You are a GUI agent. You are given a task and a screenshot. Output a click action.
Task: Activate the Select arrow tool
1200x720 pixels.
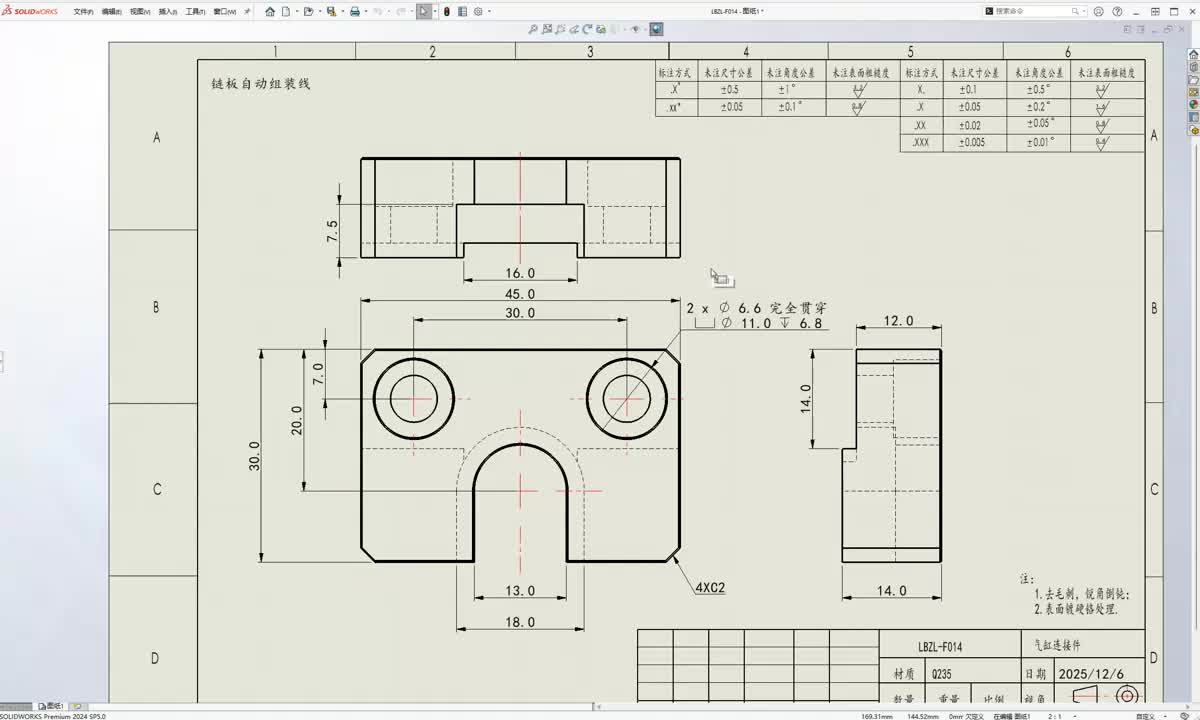(423, 12)
